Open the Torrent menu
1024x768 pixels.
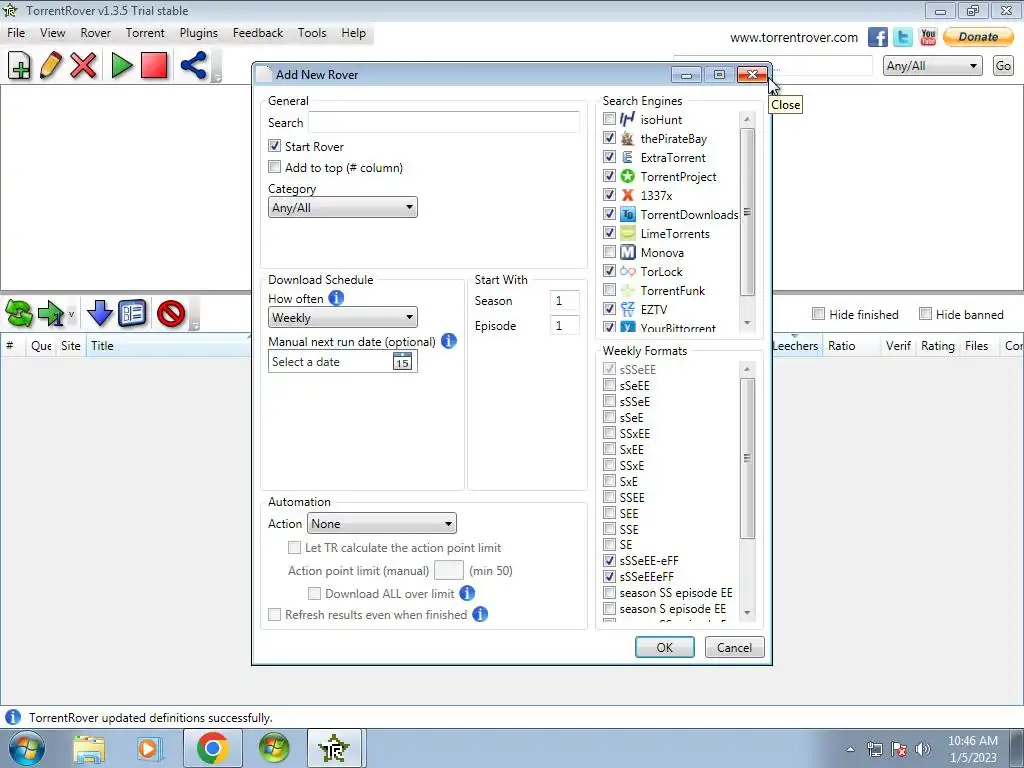click(x=145, y=33)
